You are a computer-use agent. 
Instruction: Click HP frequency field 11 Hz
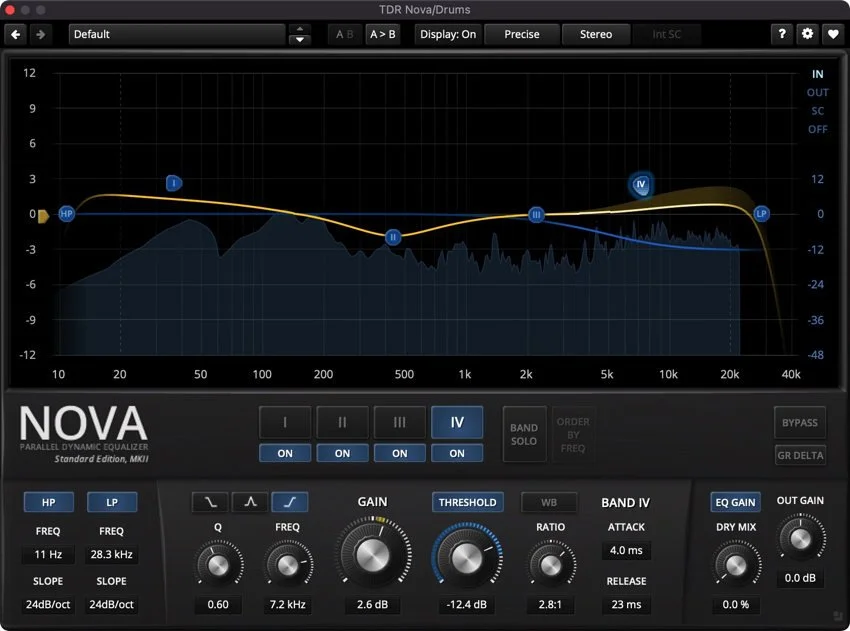48,555
